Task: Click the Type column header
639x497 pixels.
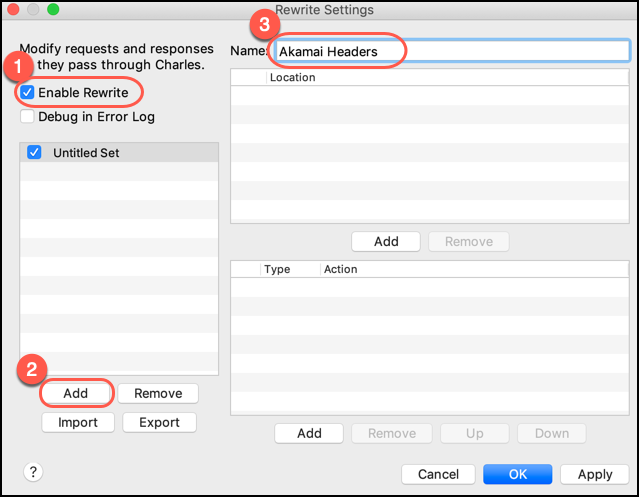Action: (x=277, y=269)
